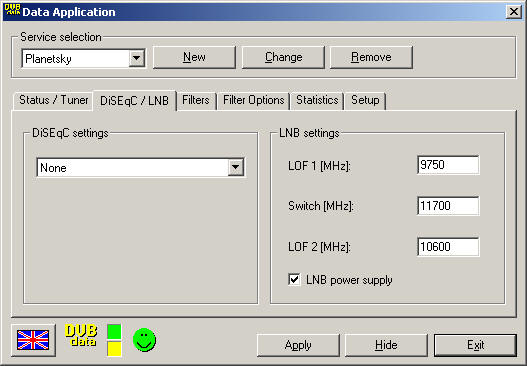Screen dimensions: 527x366
Task: Select the DiSEqC / LNB tab
Action: pyautogui.click(x=134, y=100)
